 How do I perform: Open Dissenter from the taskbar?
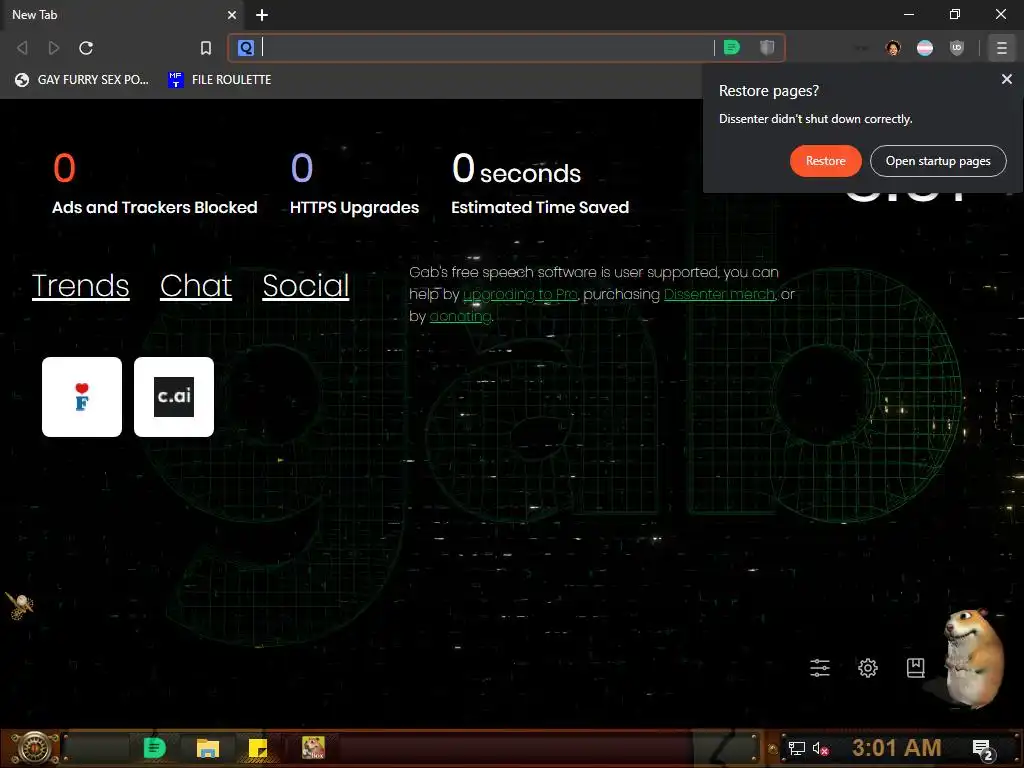[x=154, y=748]
